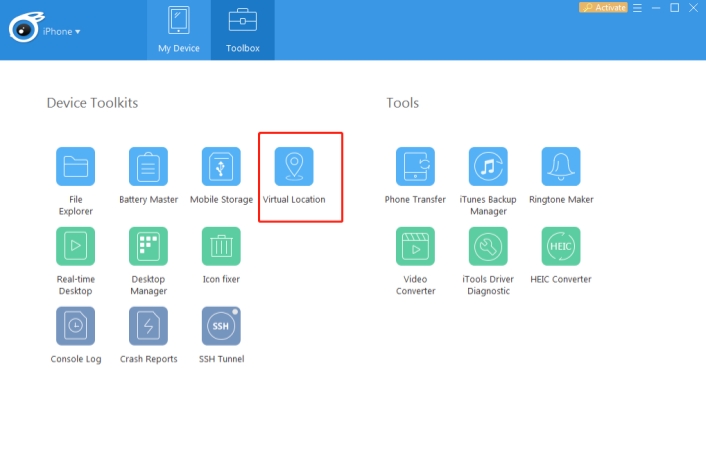706x450 pixels.
Task: Run the Icon fixer tool
Action: [x=221, y=246]
